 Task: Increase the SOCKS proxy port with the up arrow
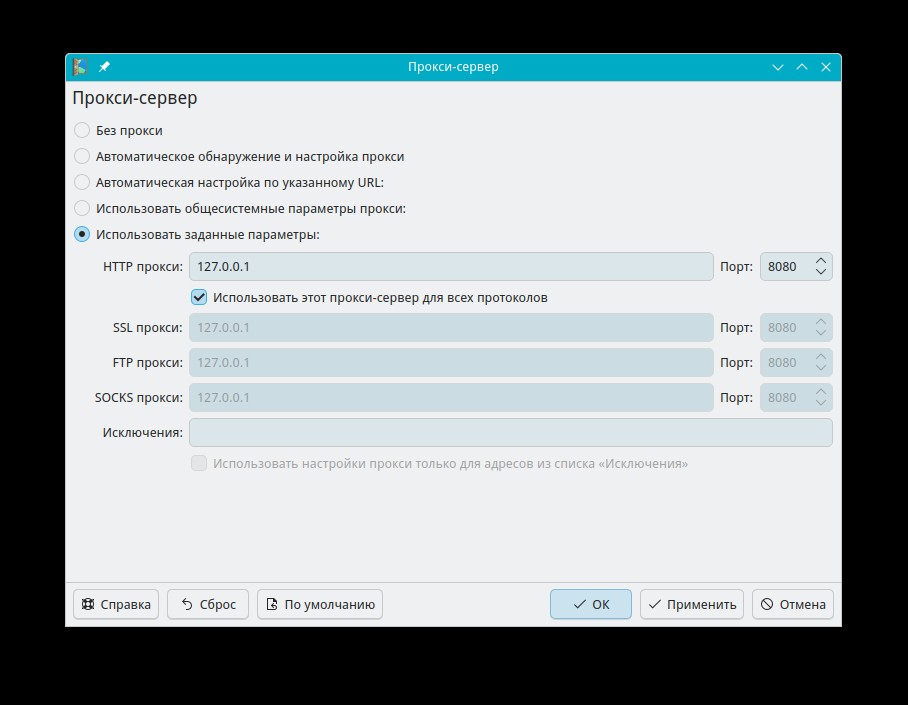(821, 392)
